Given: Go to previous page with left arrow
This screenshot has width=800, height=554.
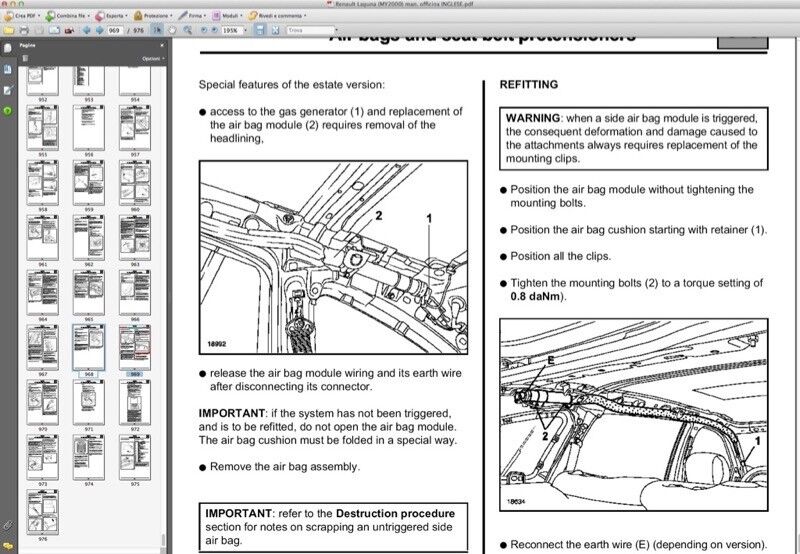Looking at the screenshot, I should [x=86, y=30].
